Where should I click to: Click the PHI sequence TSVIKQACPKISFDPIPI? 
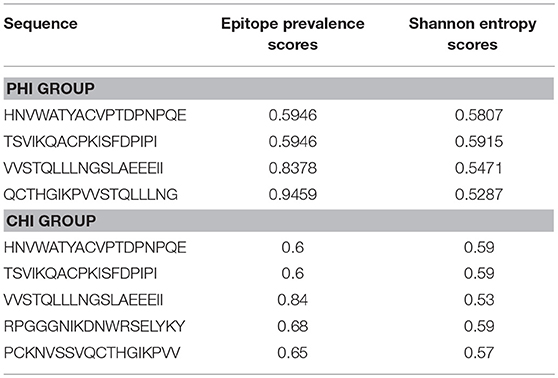[80, 142]
